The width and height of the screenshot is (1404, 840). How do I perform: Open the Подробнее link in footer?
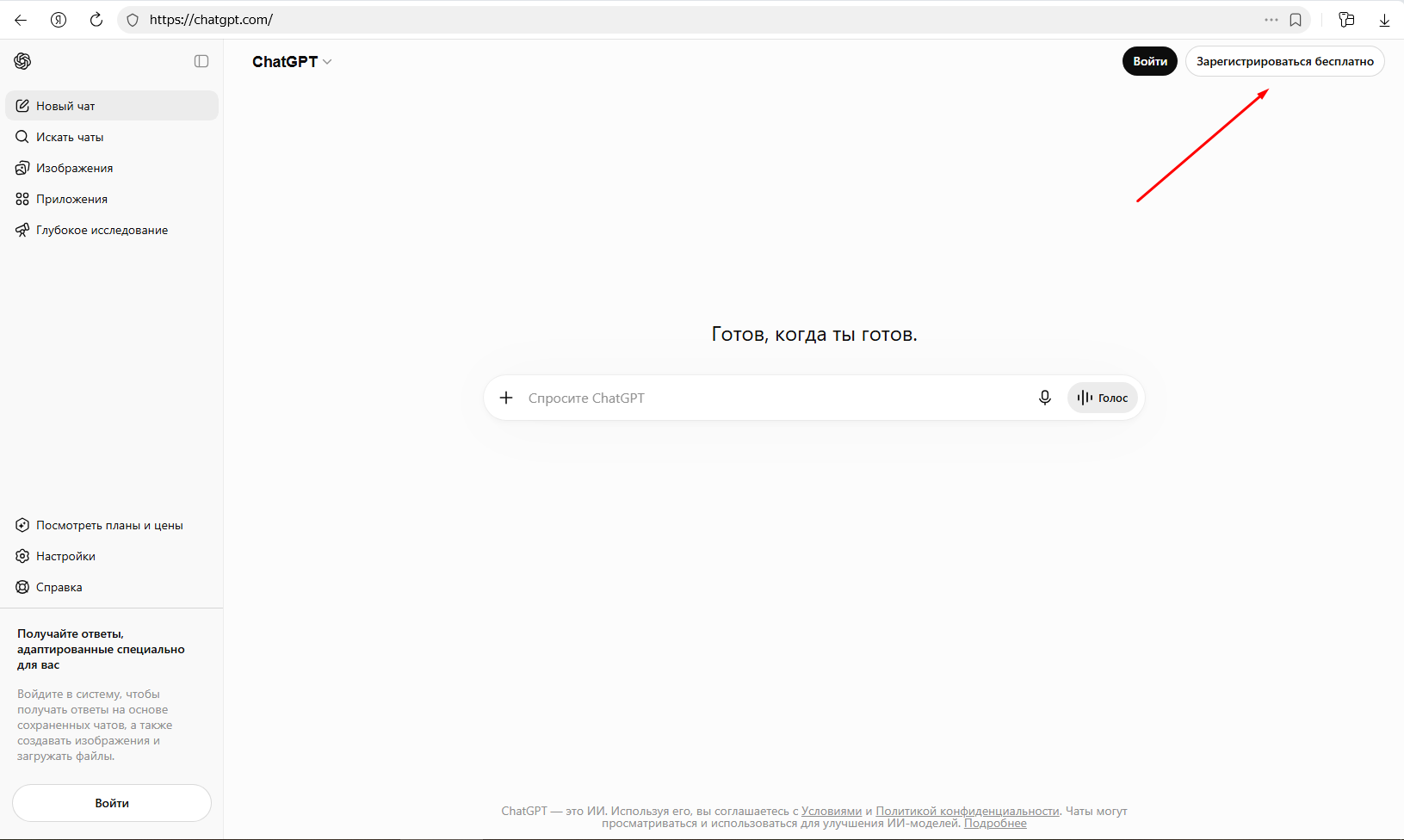coord(995,823)
